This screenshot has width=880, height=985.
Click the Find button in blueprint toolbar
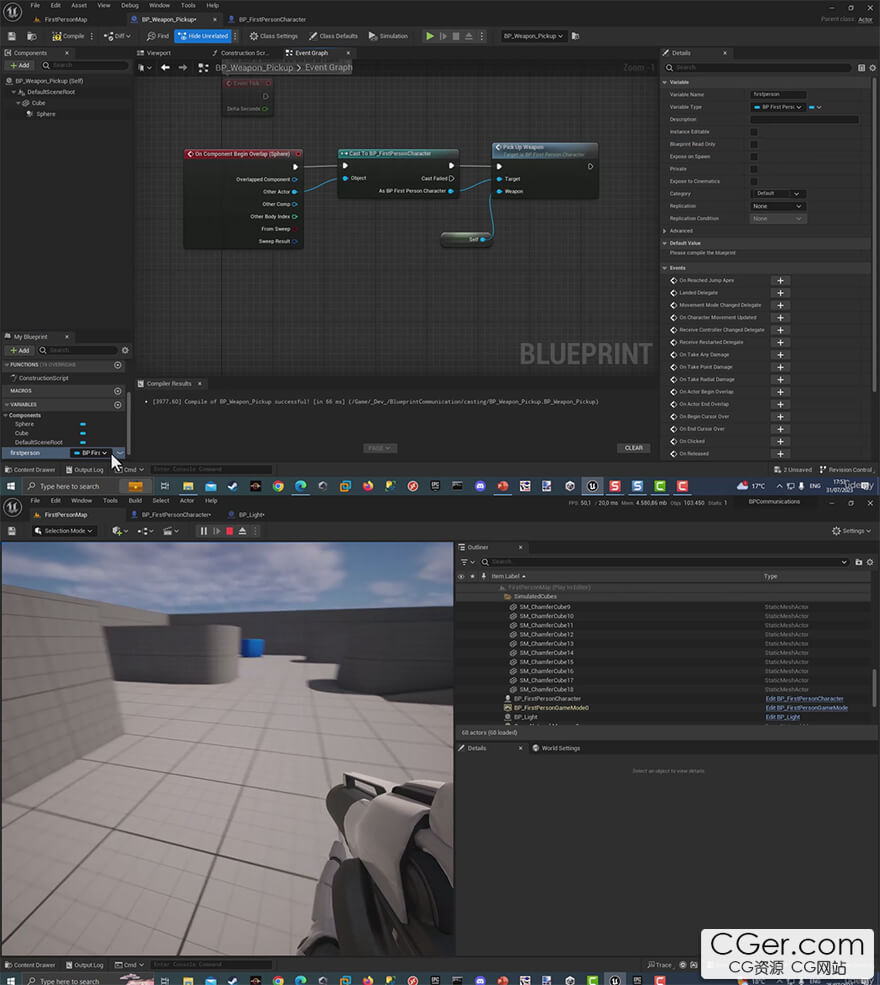click(158, 36)
